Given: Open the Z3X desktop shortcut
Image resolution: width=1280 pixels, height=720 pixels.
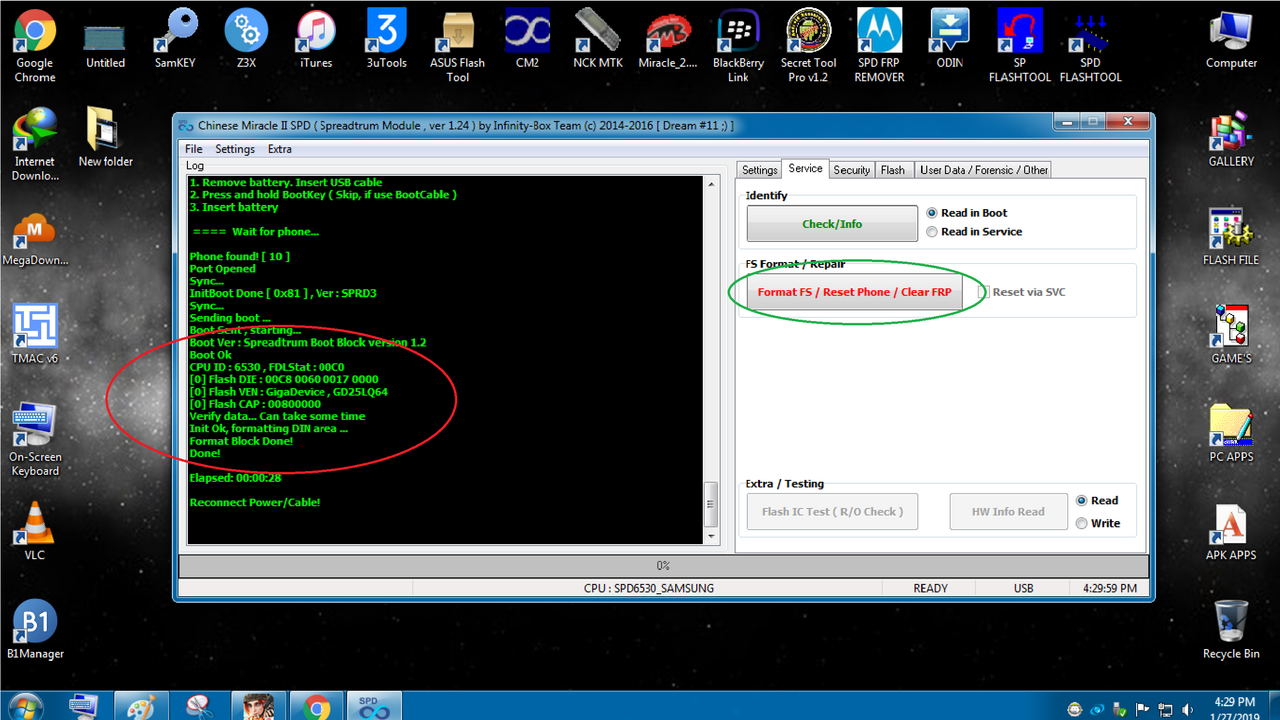Looking at the screenshot, I should 246,40.
